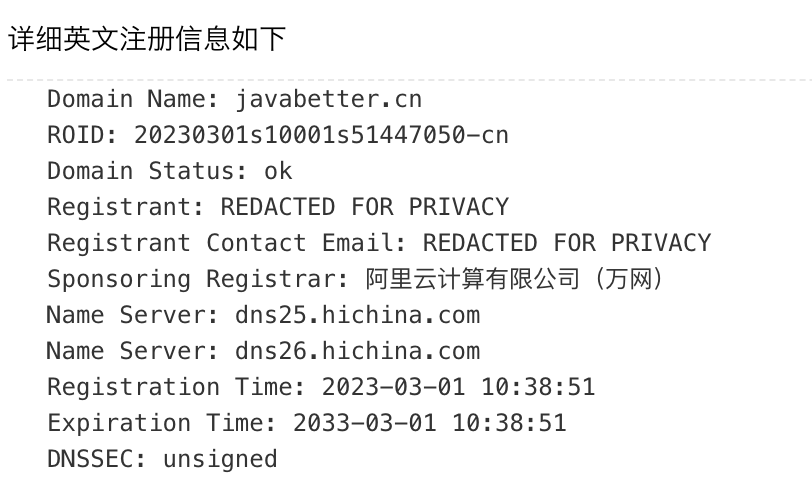
Task: Click the 详细英文注册信息如下 heading
Action: coord(147,39)
